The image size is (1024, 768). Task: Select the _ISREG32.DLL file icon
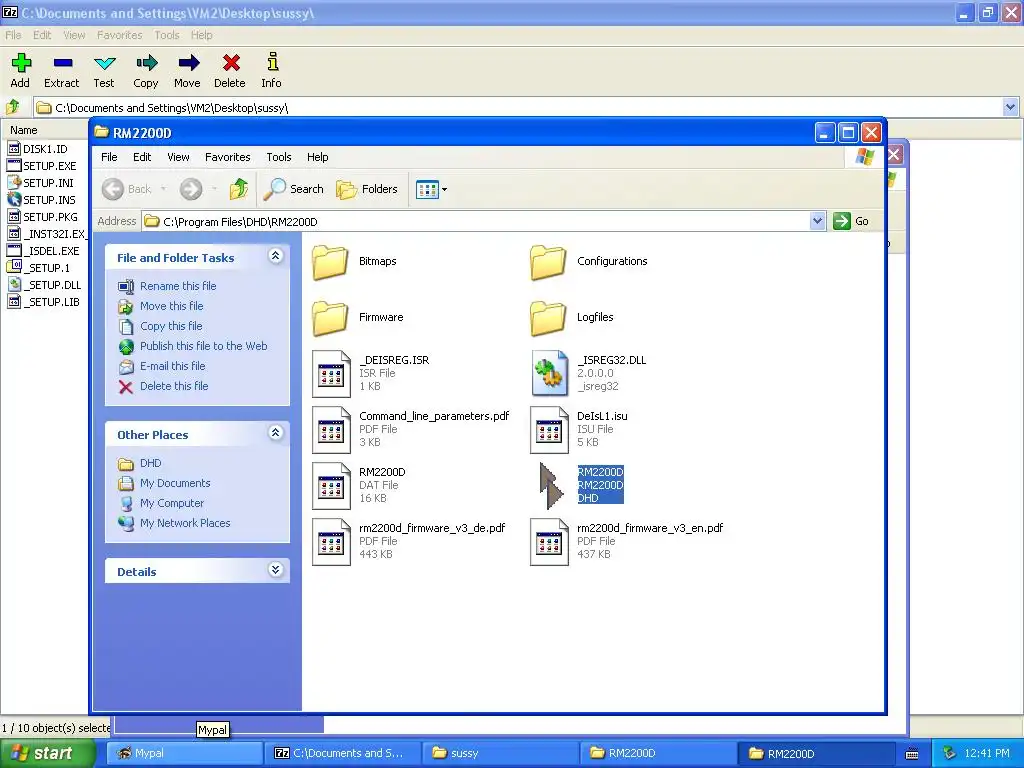[x=549, y=374]
